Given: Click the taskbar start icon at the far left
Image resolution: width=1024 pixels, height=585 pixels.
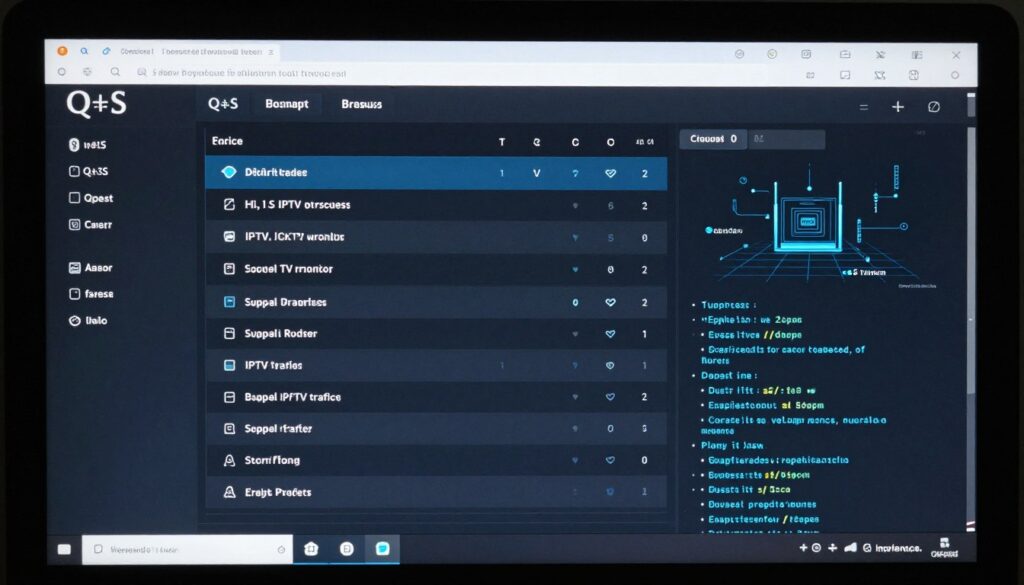Looking at the screenshot, I should point(64,550).
